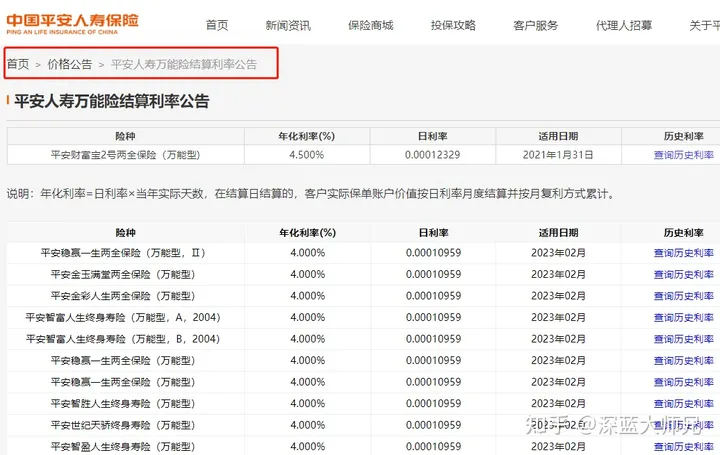Viewport: 720px width, 455px height.
Task: Open history rates for 平安智富人生终身寿险 A, 2004
Action: tap(683, 317)
